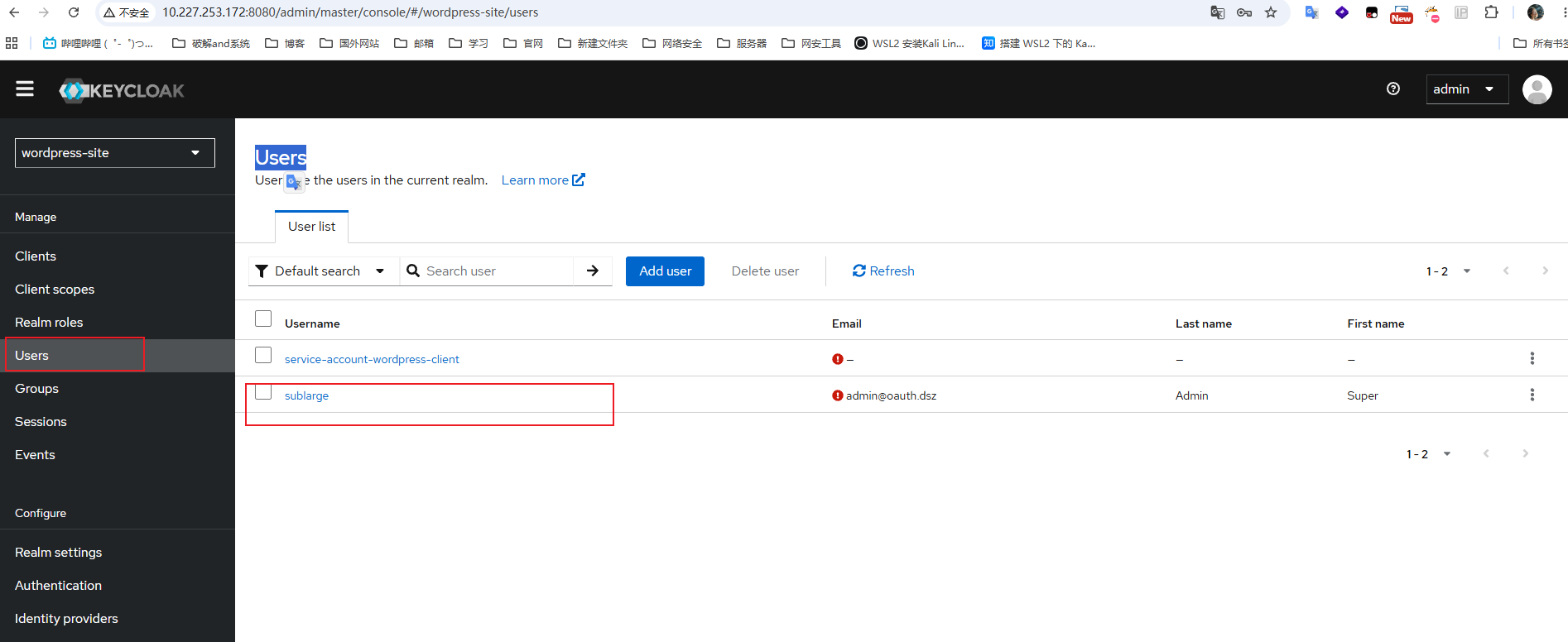Open the 博客 bookmark folder
The height and width of the screenshot is (642, 1568).
(x=285, y=43)
